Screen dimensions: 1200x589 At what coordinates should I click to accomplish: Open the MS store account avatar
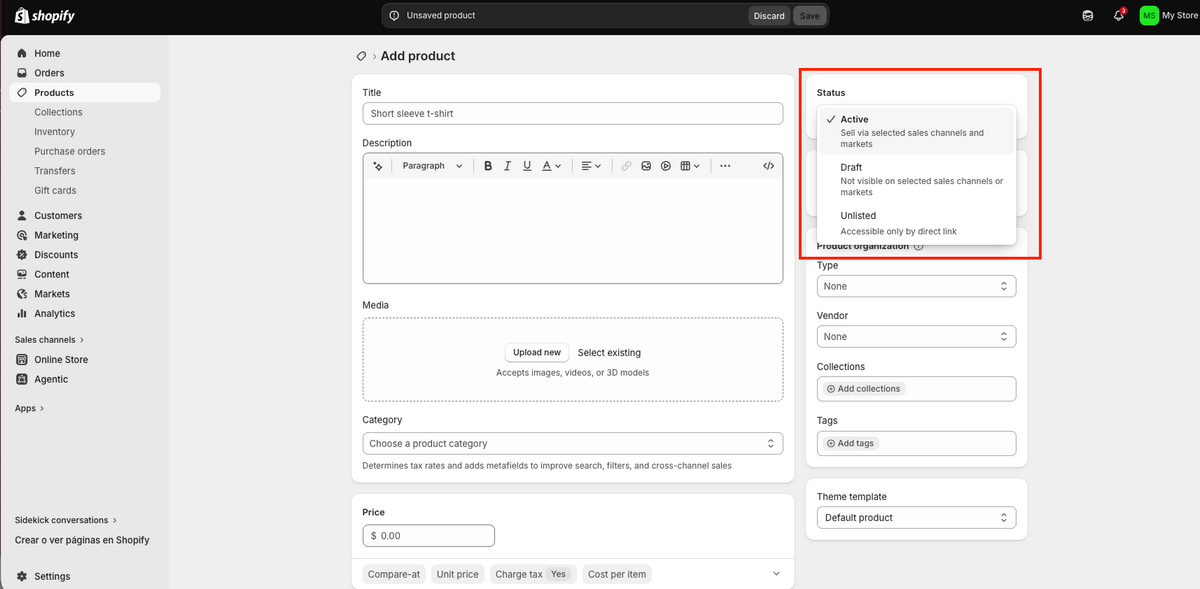point(1149,16)
